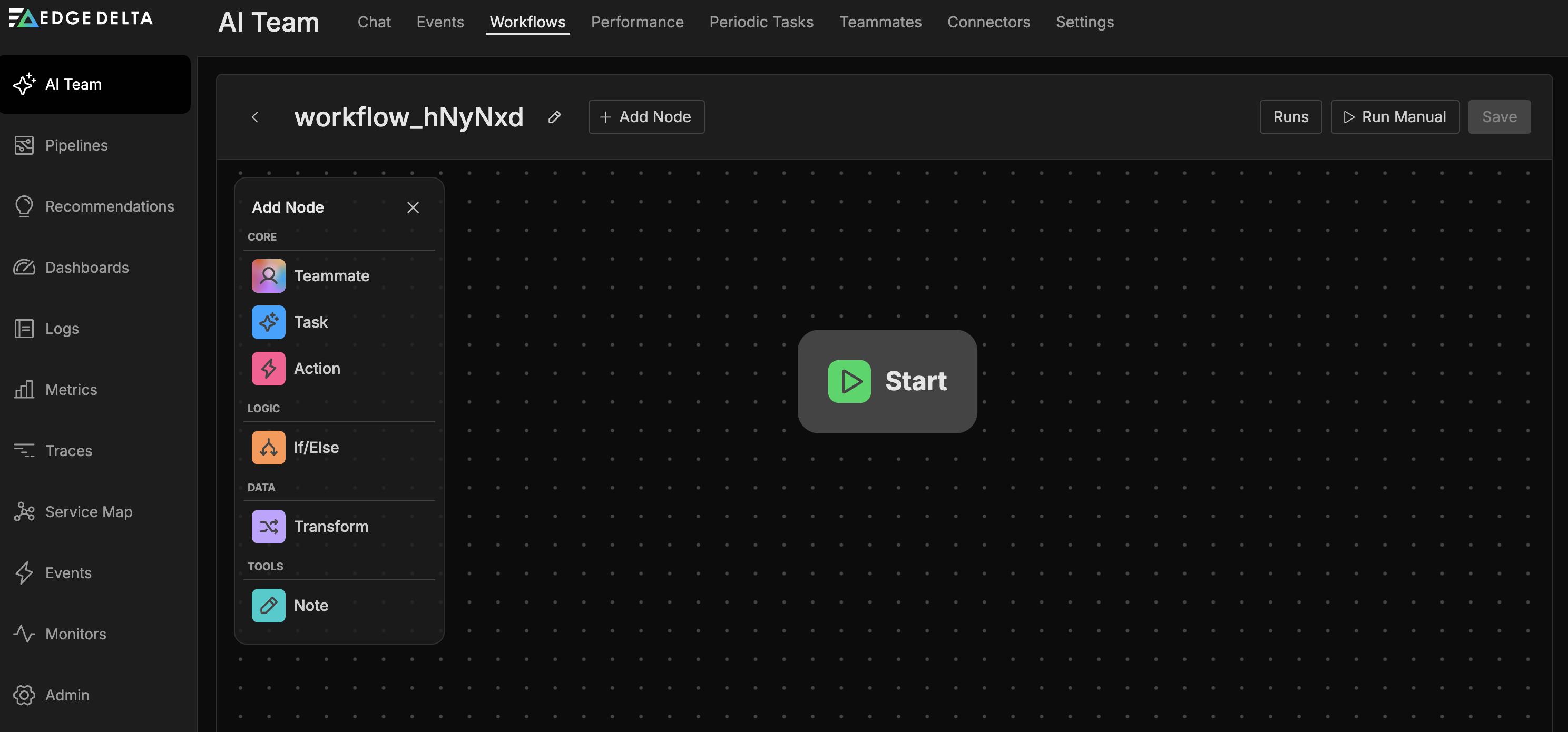
Task: Open the Periodic Tasks tab
Action: tap(761, 22)
